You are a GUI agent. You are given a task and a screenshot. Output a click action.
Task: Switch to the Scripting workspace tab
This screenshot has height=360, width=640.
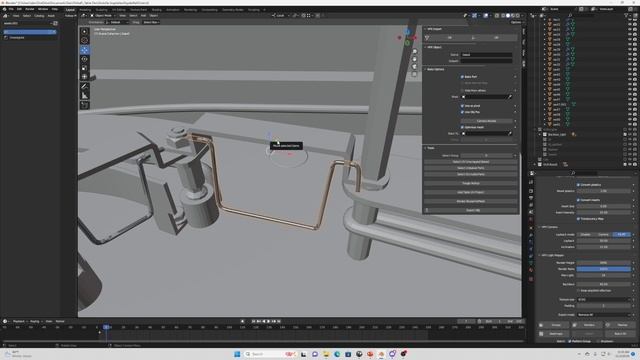point(253,9)
